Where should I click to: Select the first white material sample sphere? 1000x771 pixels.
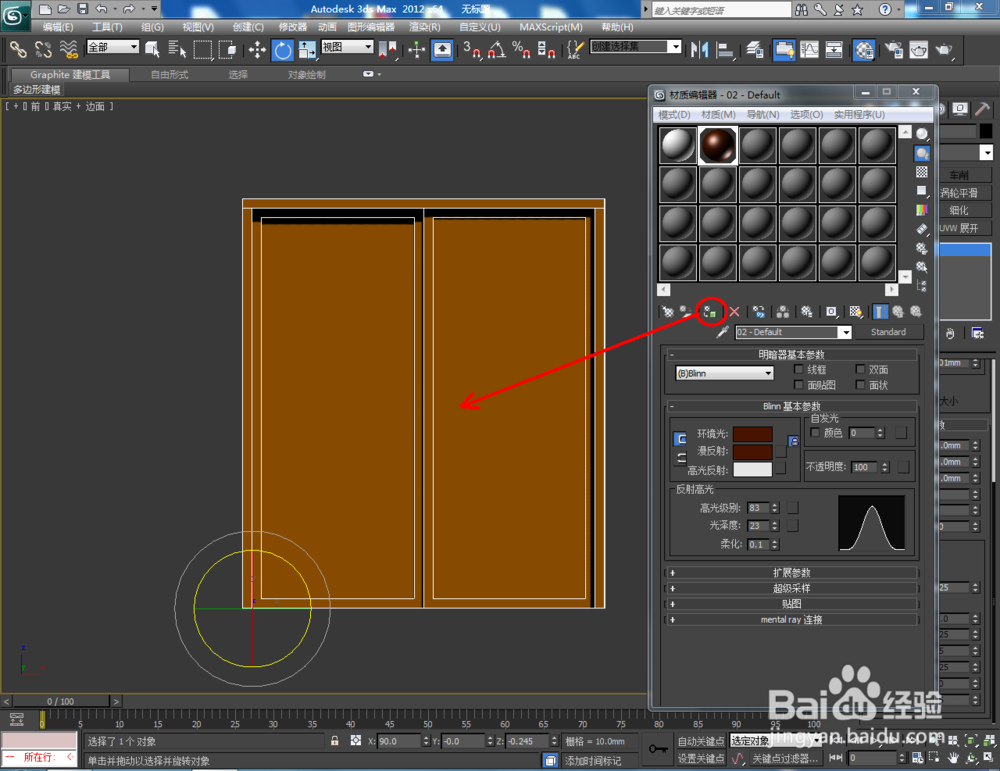[677, 145]
